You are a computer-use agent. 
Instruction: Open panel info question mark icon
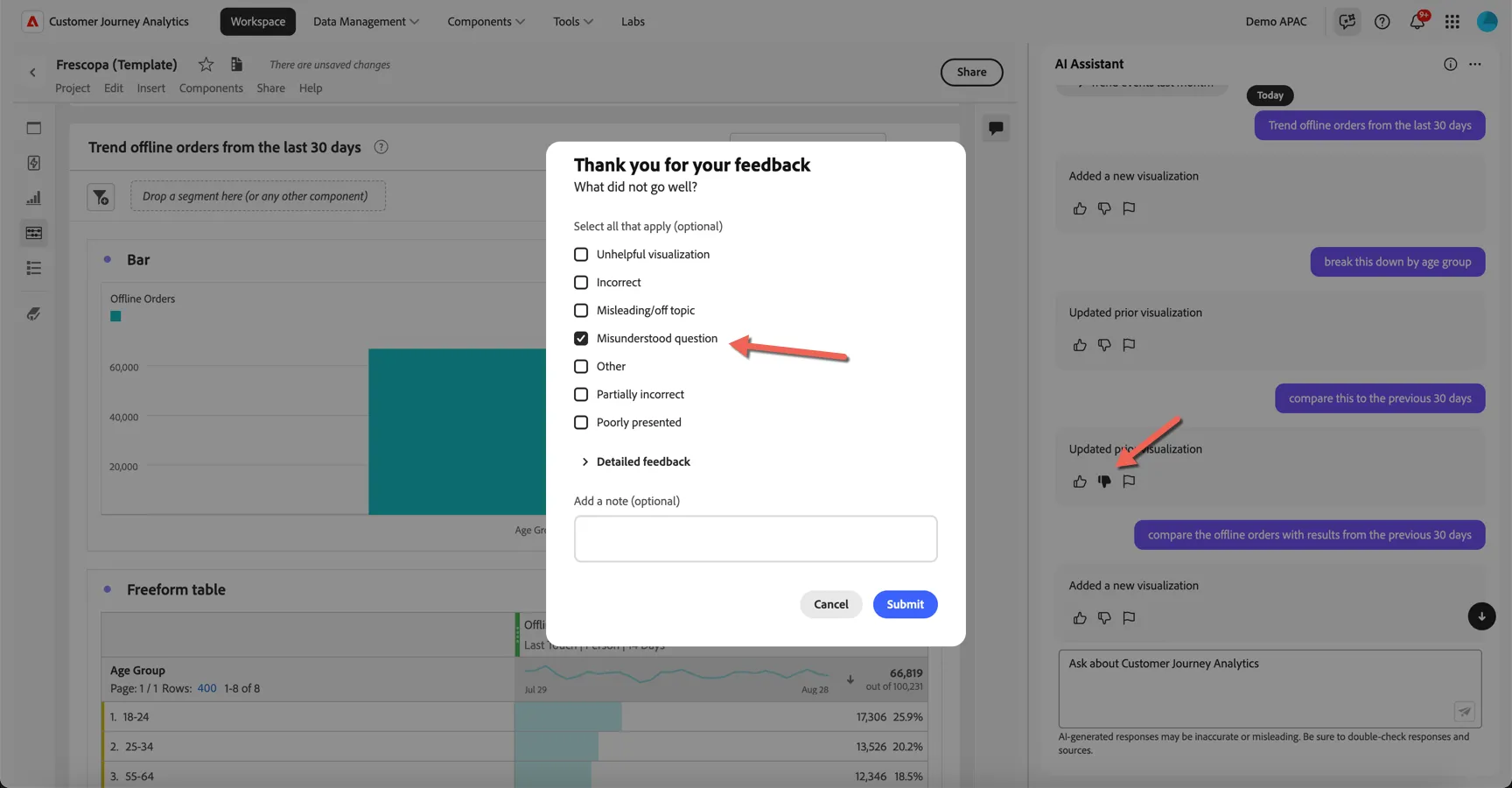click(381, 147)
